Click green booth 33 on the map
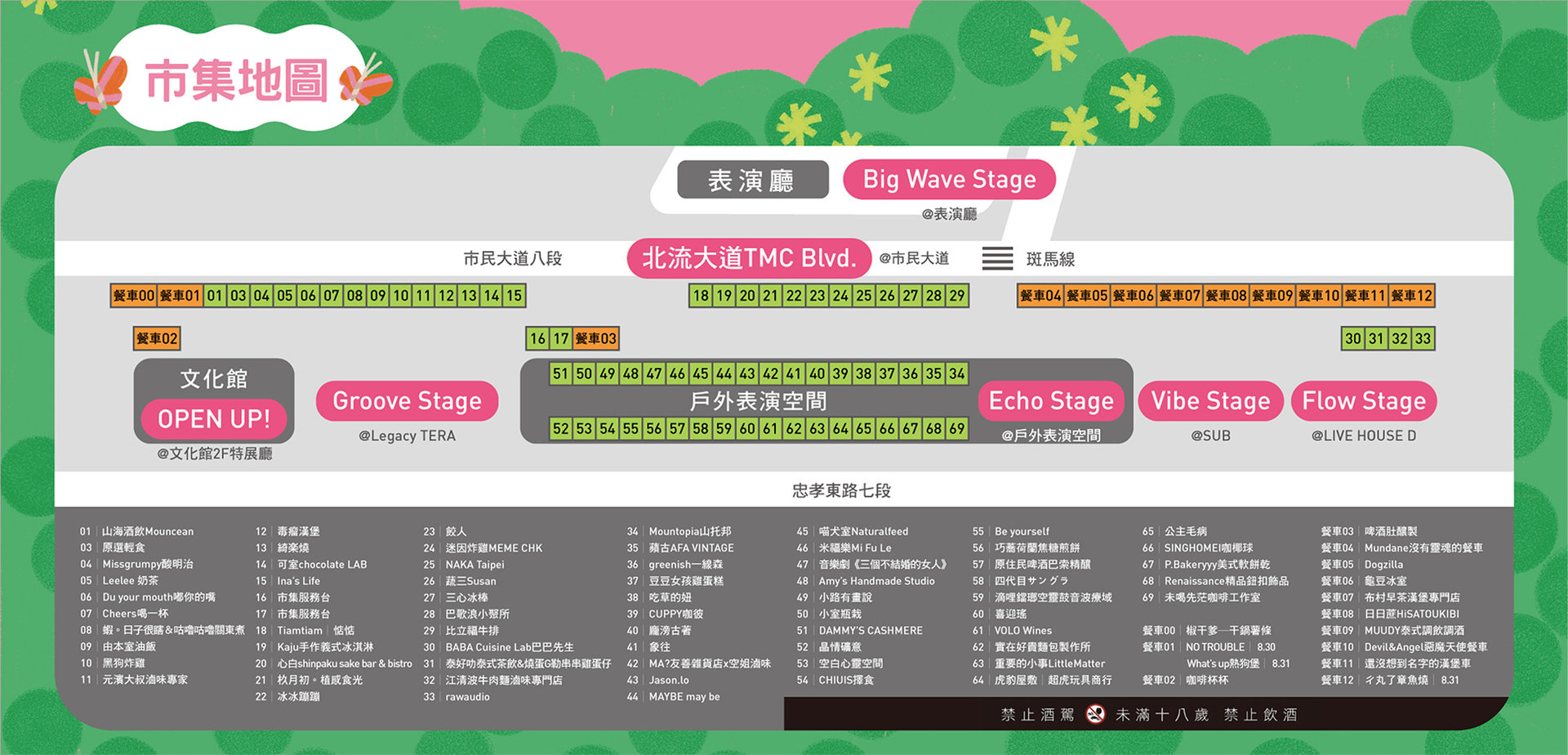The image size is (1568, 755). [x=1423, y=338]
